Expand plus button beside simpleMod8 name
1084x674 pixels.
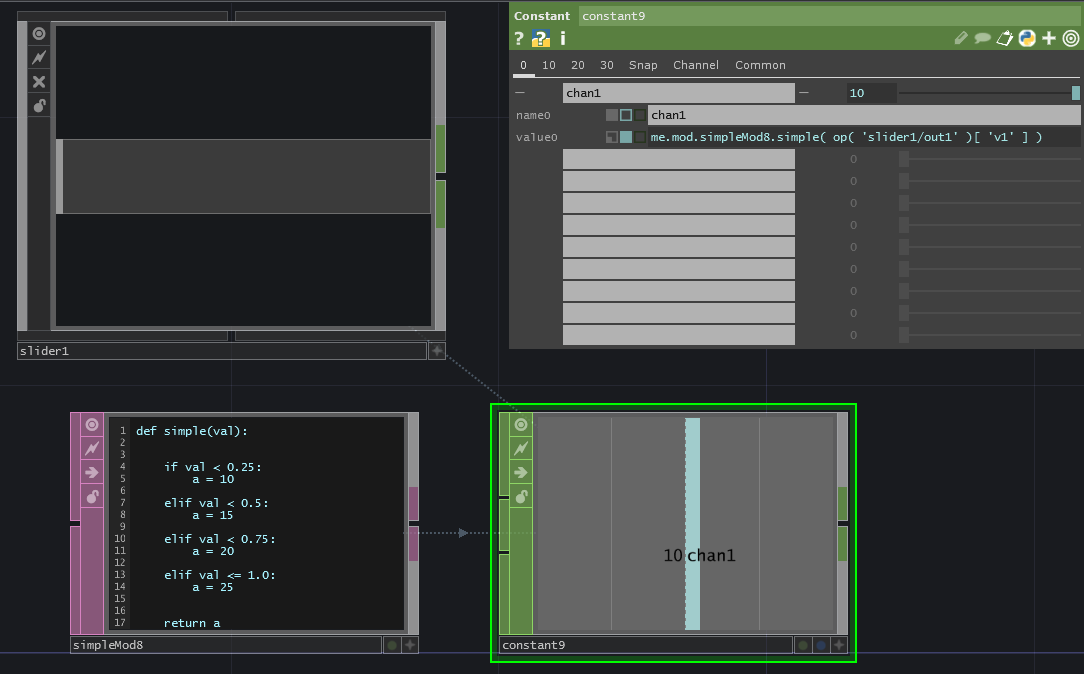410,645
